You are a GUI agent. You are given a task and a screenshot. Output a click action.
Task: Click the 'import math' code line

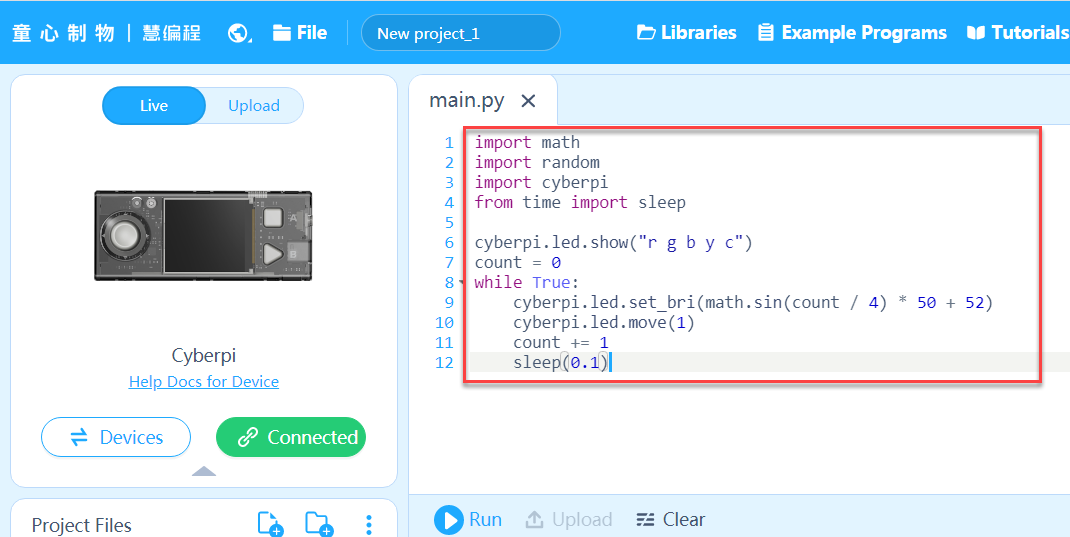click(x=527, y=143)
